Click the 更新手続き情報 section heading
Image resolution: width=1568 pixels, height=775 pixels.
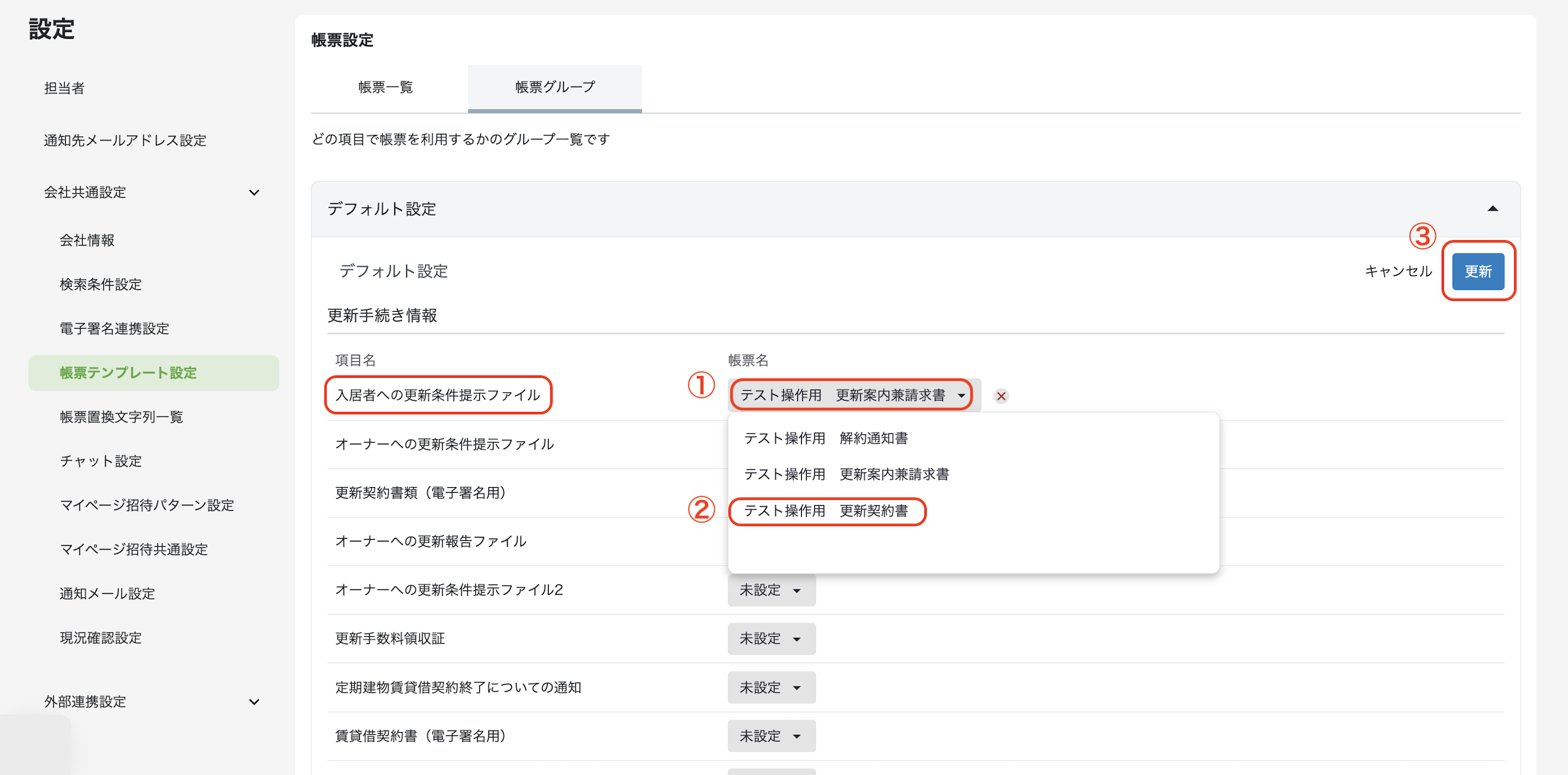pyautogui.click(x=382, y=315)
